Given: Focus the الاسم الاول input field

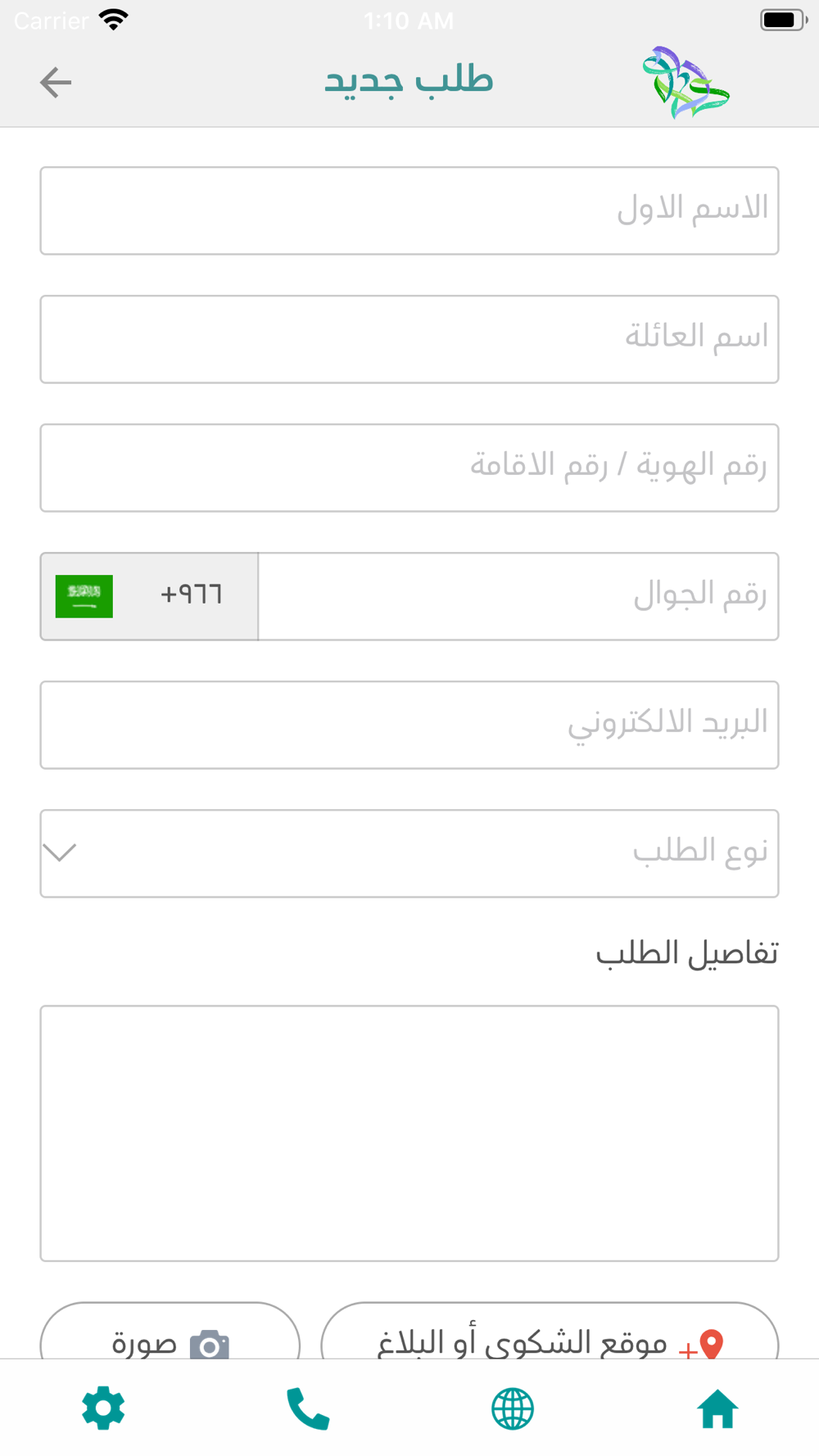Looking at the screenshot, I should [x=409, y=210].
